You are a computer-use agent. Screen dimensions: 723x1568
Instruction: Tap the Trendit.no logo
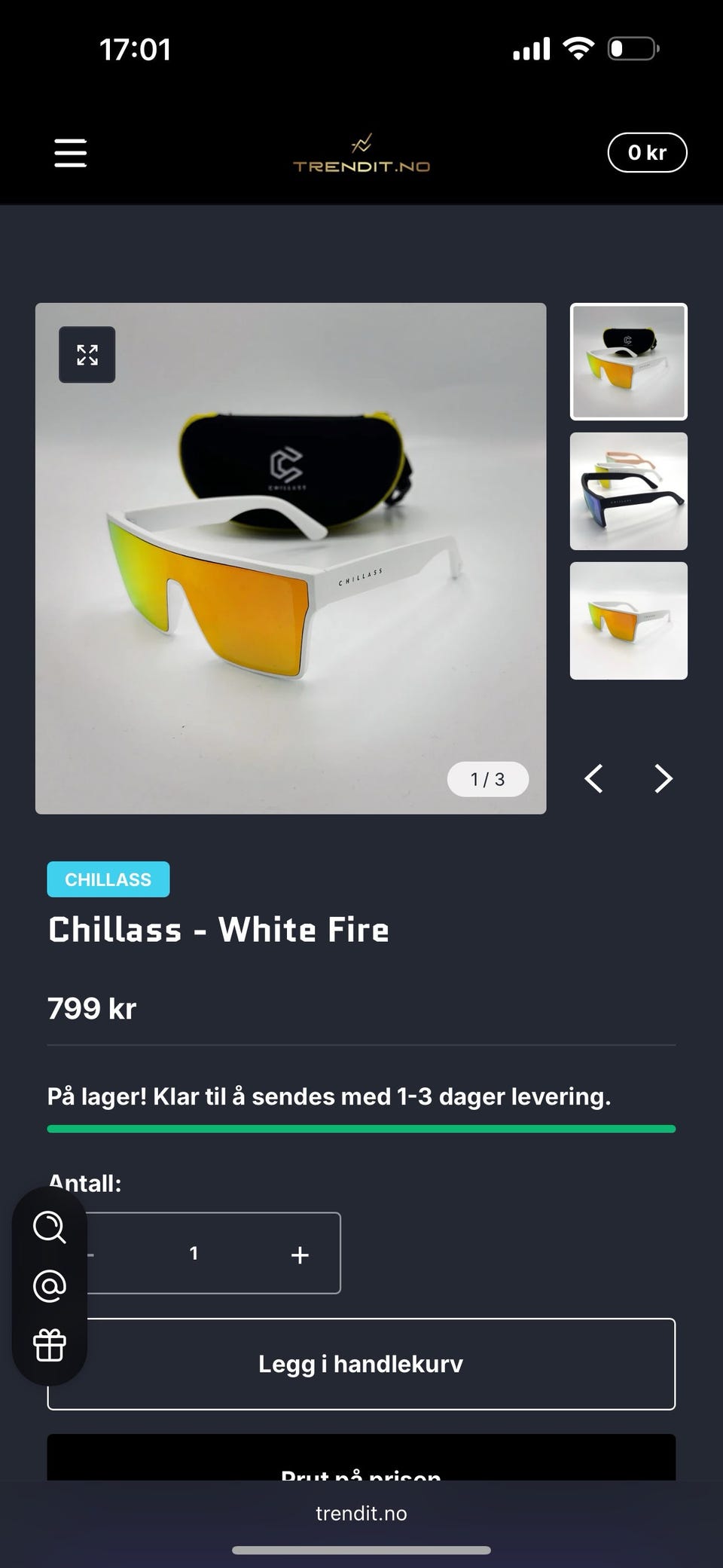361,154
